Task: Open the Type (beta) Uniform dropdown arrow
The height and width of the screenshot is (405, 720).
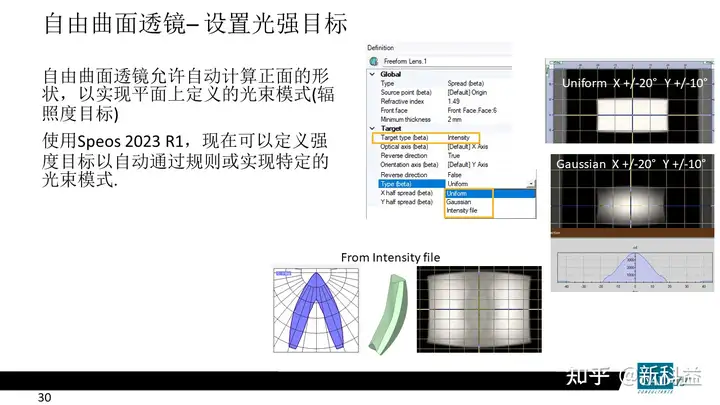Action: point(531,184)
